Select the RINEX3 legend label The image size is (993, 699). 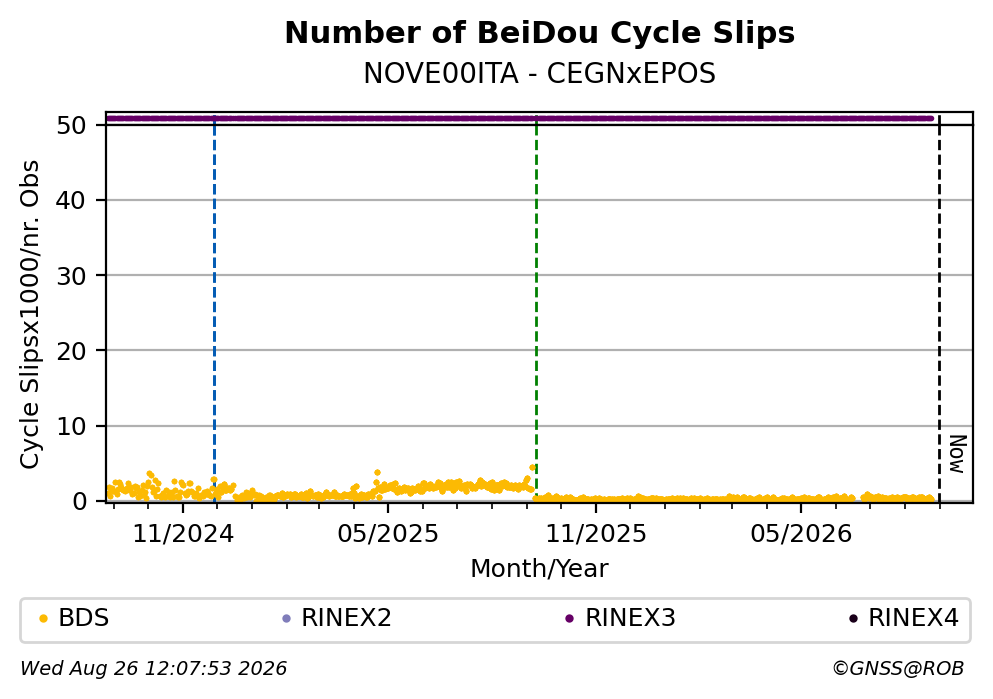point(630,618)
